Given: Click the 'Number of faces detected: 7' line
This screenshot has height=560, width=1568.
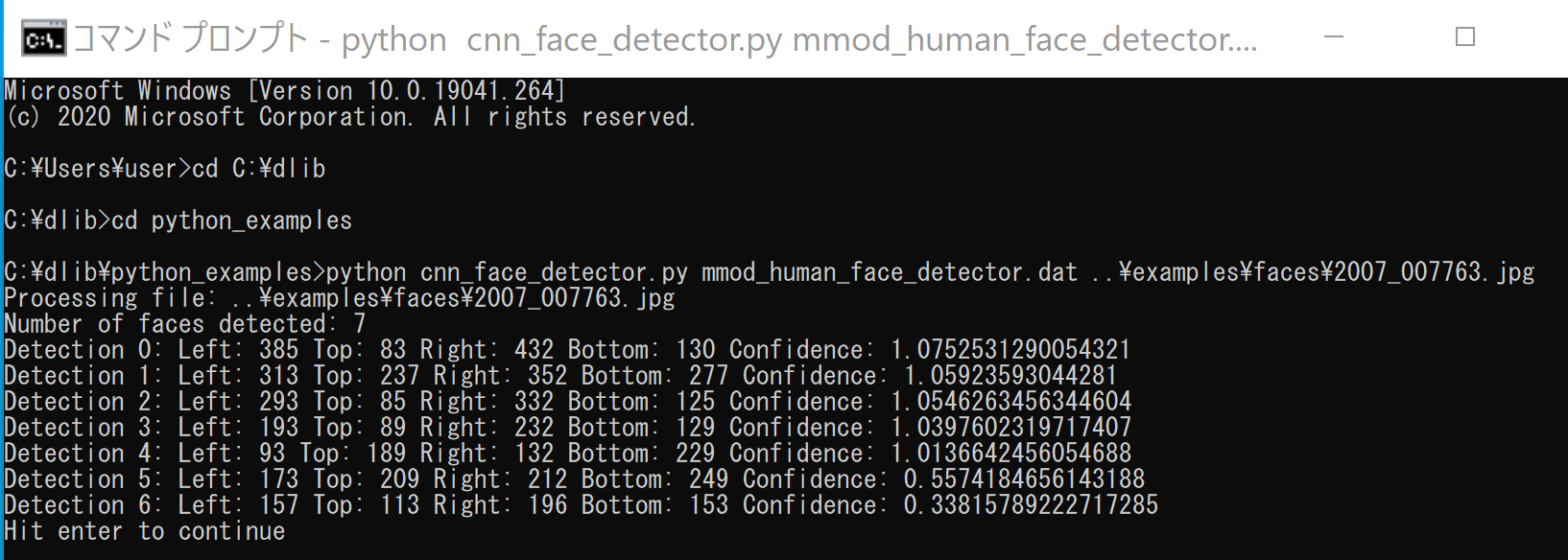Looking at the screenshot, I should [185, 324].
